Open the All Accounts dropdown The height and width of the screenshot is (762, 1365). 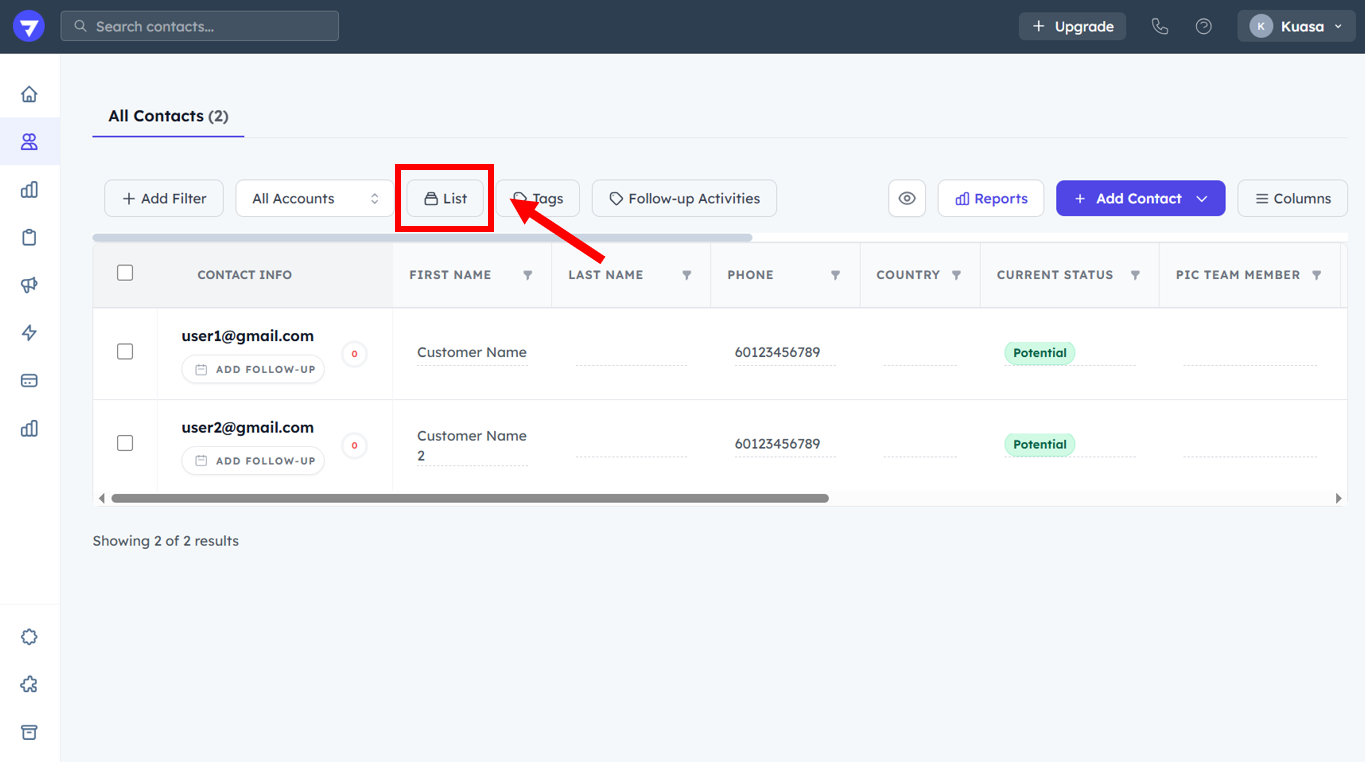click(x=315, y=199)
